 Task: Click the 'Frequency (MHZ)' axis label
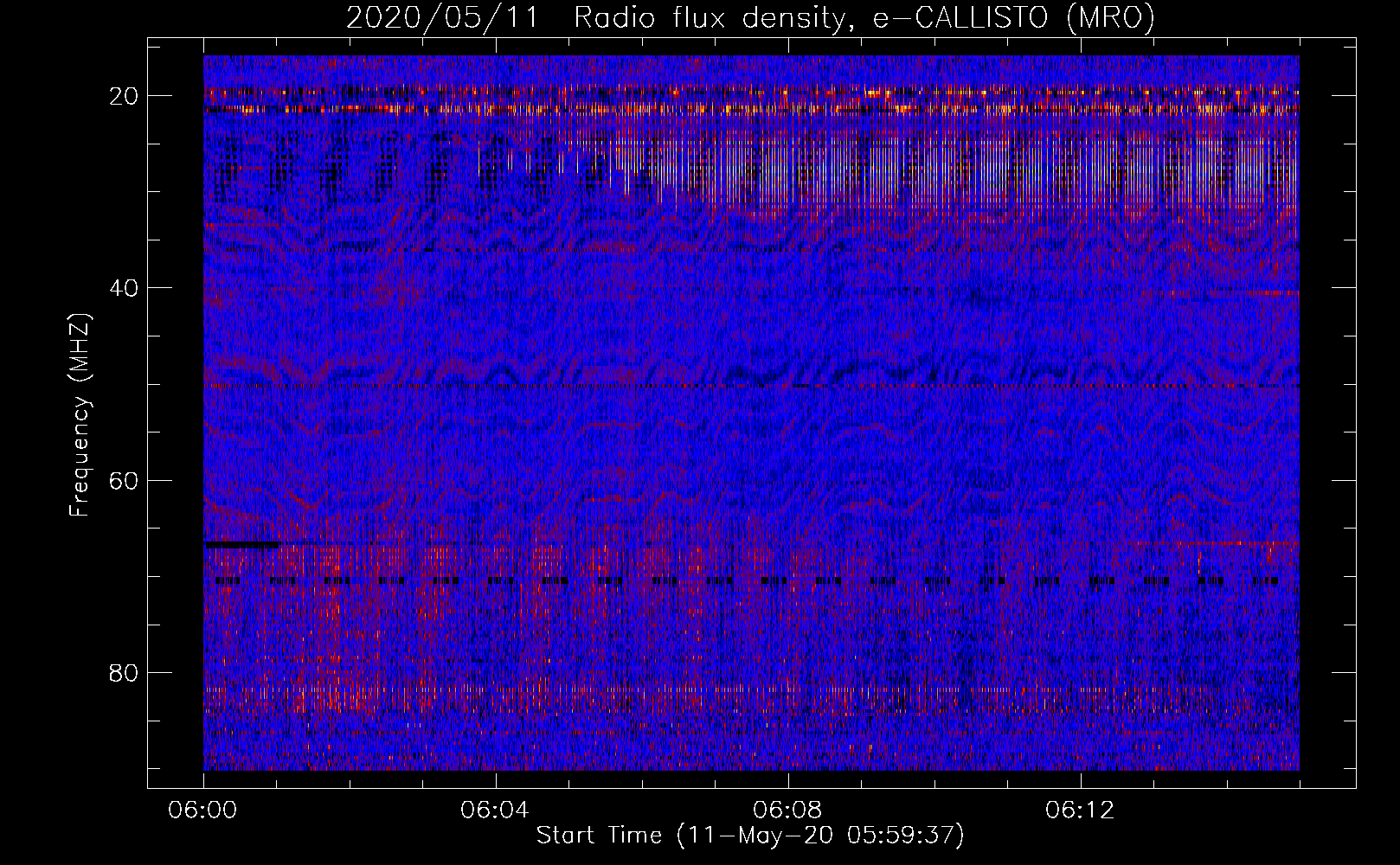pos(80,415)
